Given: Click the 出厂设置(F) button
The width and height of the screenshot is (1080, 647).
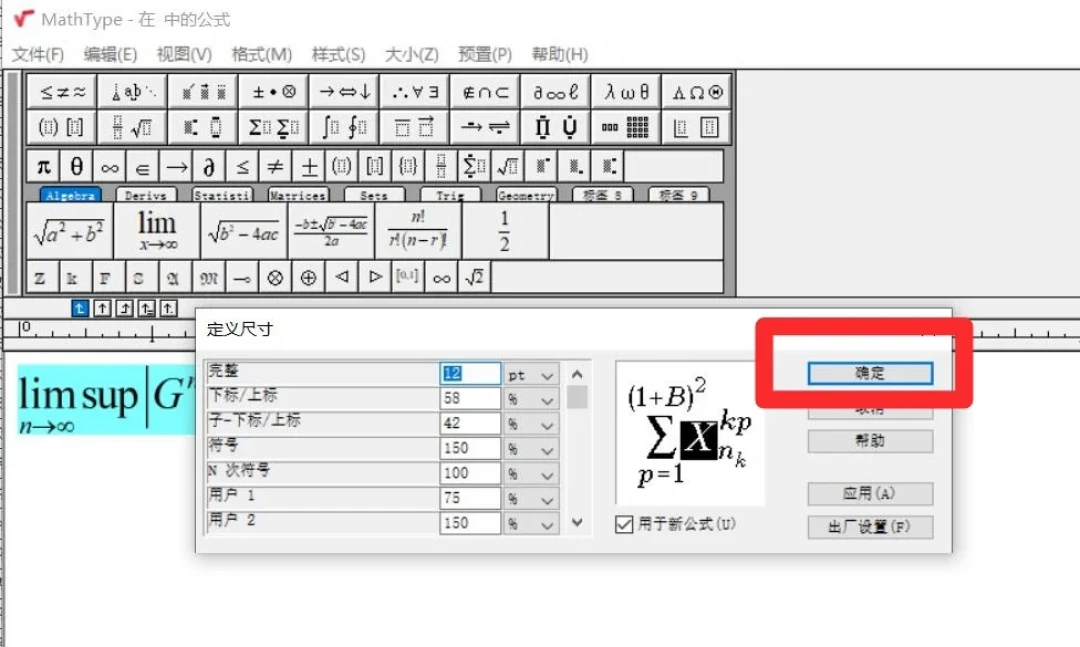Looking at the screenshot, I should [x=870, y=527].
